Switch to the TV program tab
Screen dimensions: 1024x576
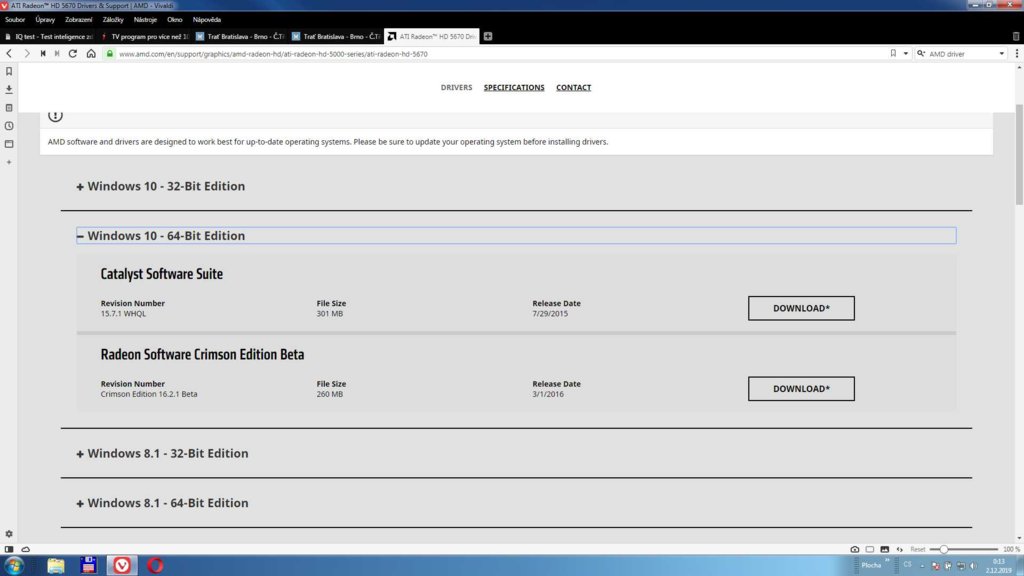pos(145,37)
